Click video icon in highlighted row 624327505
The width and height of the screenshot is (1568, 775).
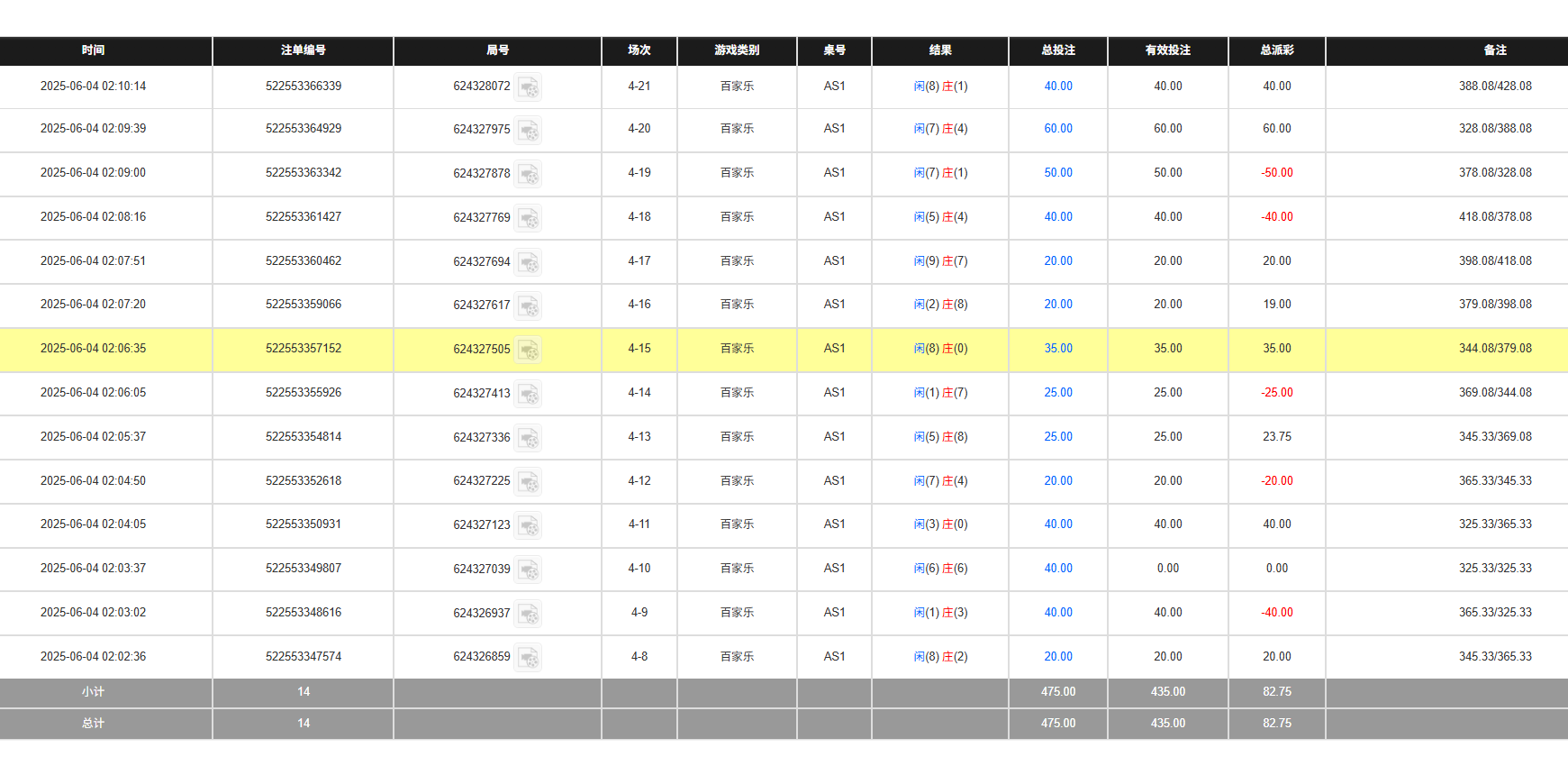529,350
